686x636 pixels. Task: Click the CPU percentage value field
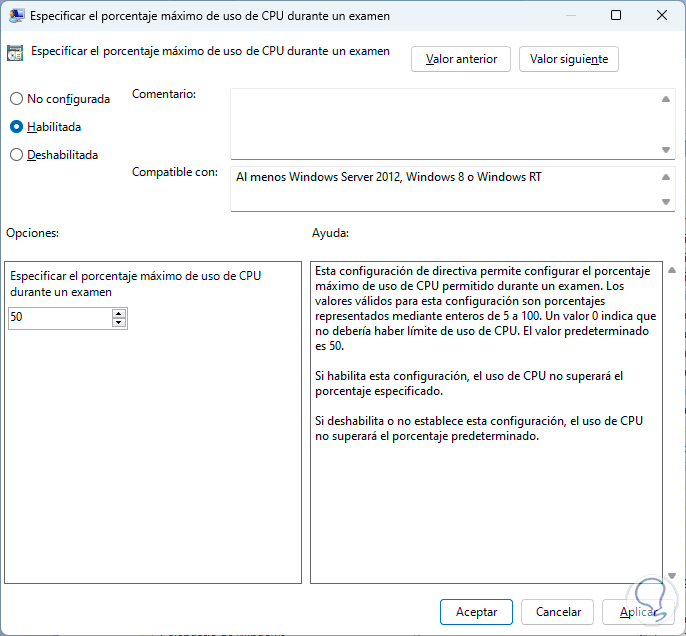pos(60,317)
